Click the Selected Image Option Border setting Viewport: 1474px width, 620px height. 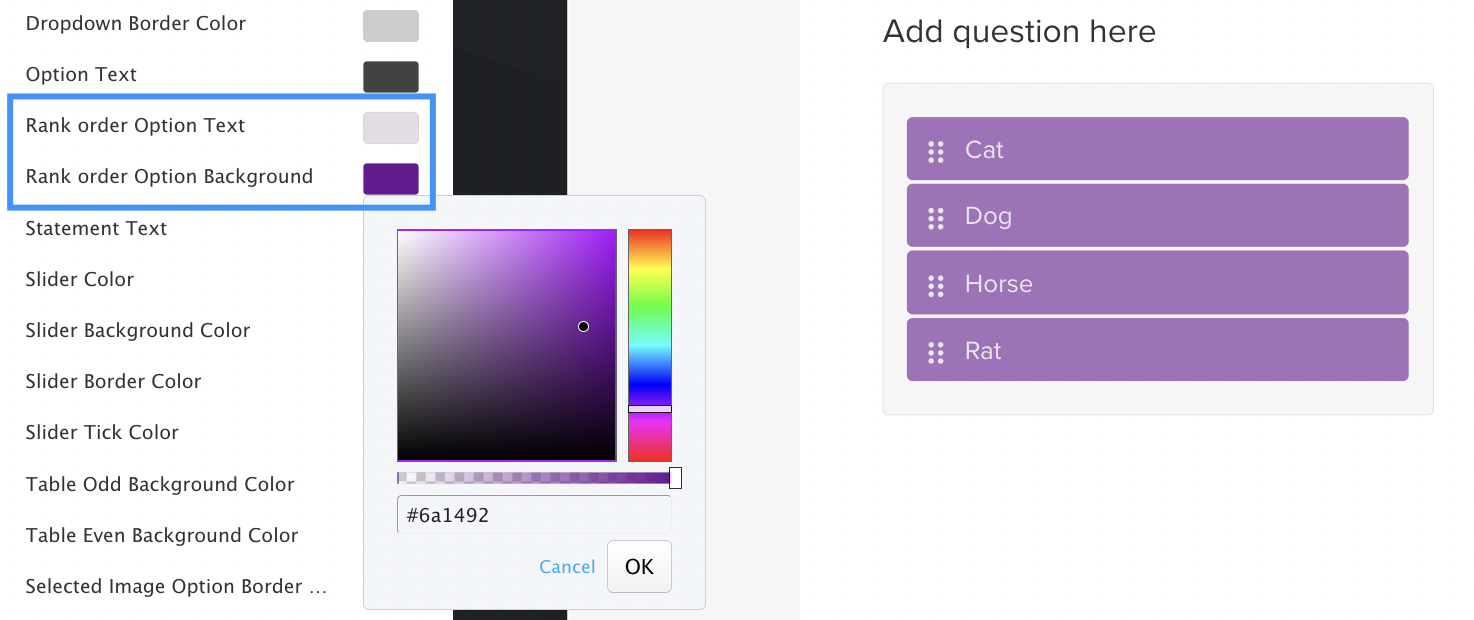[175, 586]
